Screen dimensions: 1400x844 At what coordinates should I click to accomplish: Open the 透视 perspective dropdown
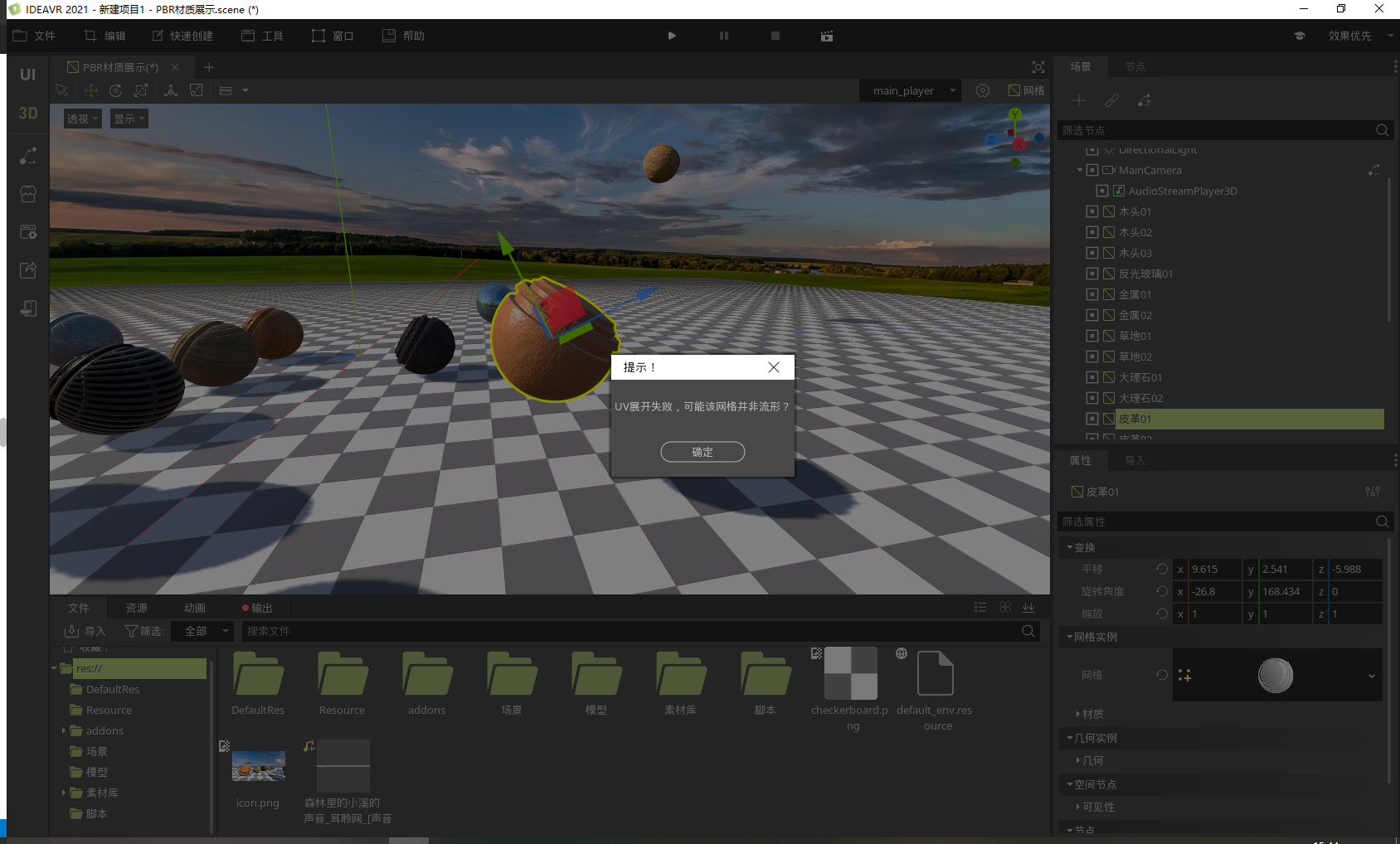click(x=82, y=119)
